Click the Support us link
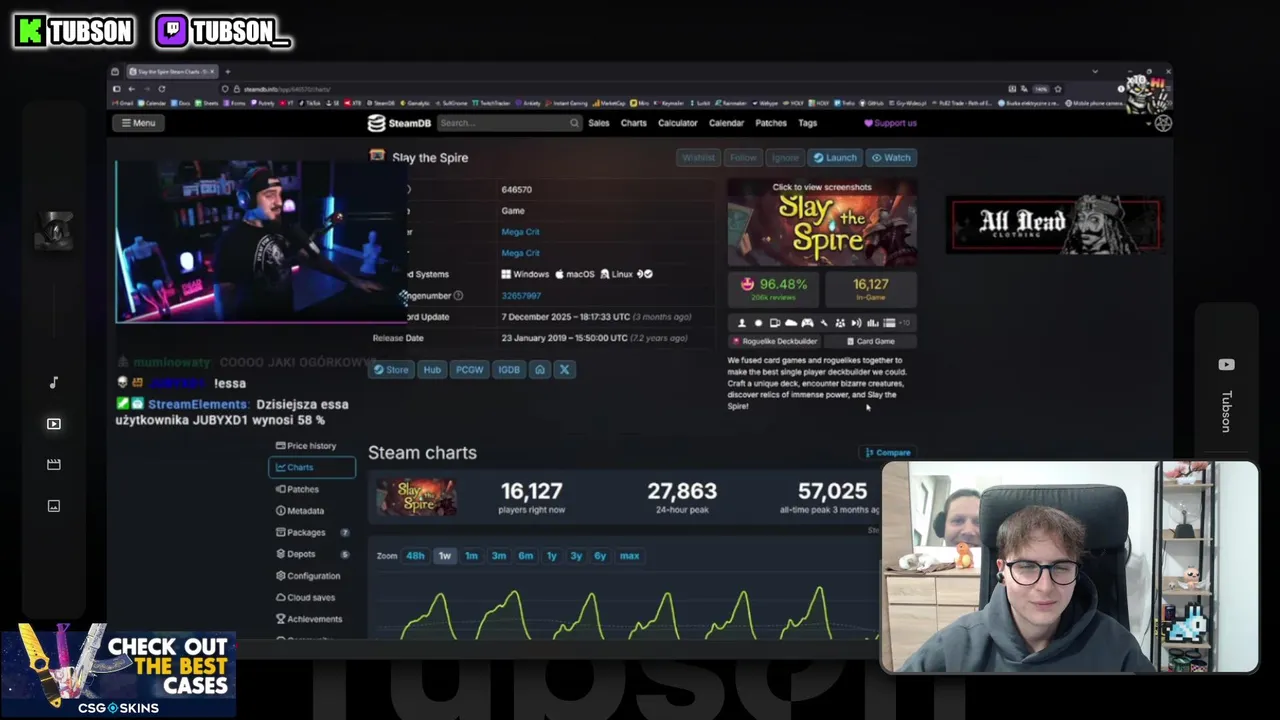The width and height of the screenshot is (1280, 720). point(890,123)
